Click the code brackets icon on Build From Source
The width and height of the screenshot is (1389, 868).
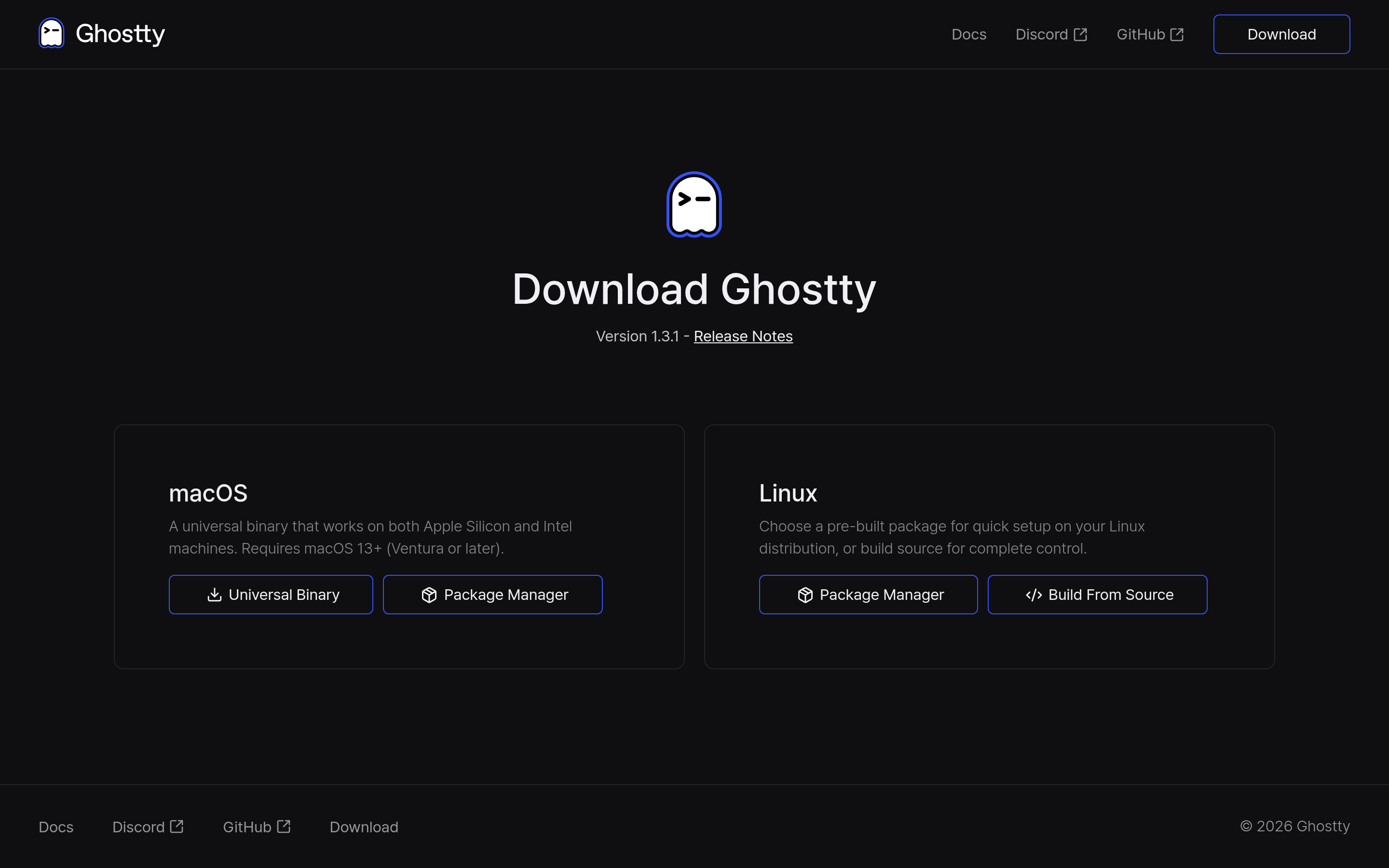(1034, 595)
